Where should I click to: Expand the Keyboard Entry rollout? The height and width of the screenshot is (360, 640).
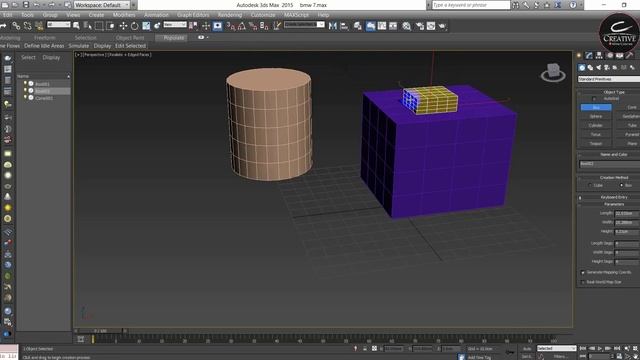coord(609,198)
